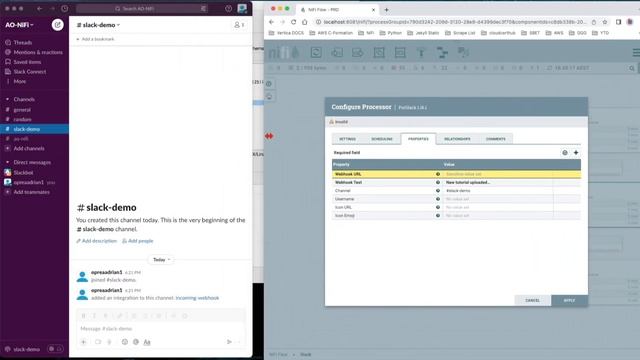Click the video clip icon in Slack composer

pos(98,342)
